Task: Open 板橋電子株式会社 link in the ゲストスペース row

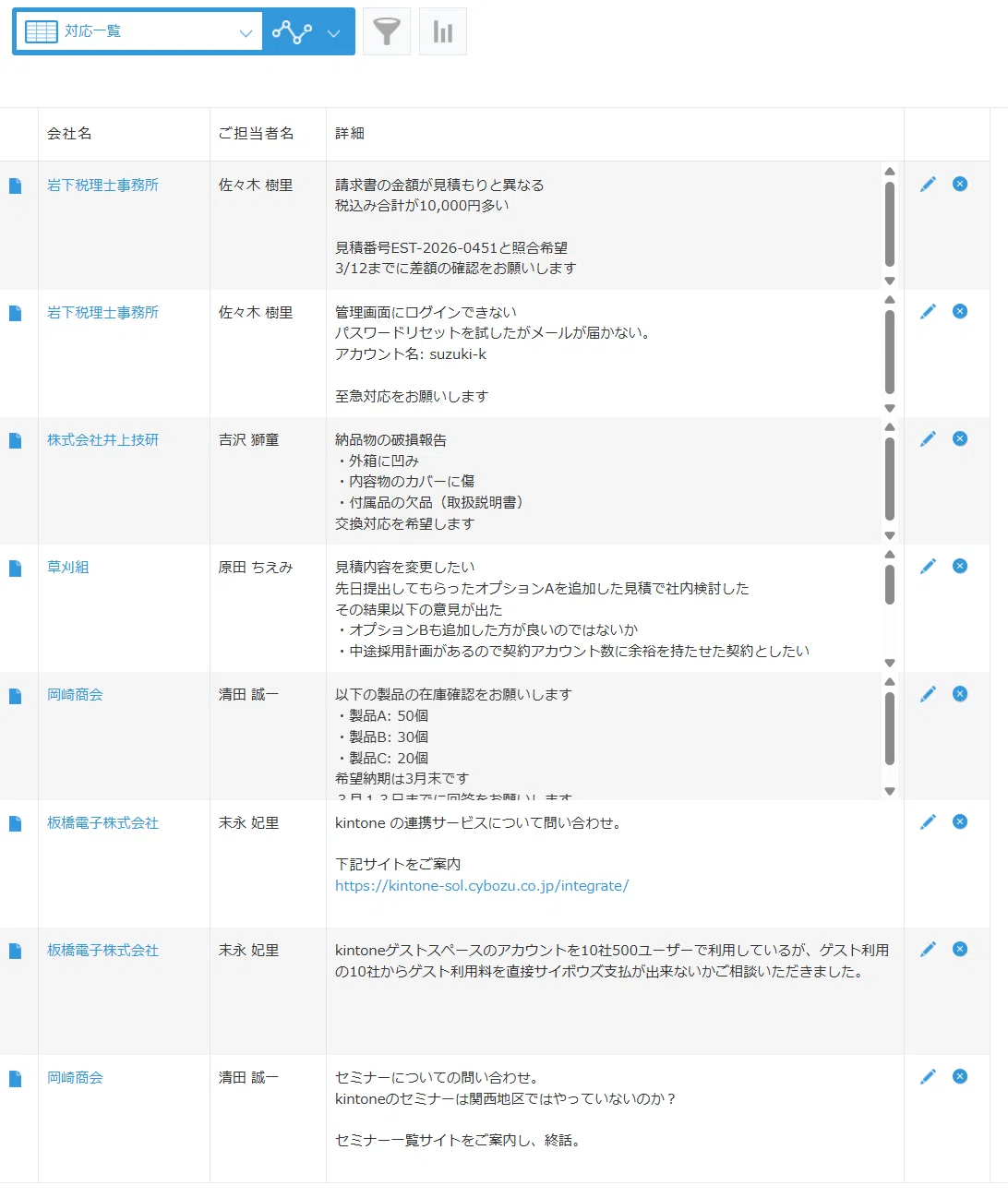Action: click(103, 951)
